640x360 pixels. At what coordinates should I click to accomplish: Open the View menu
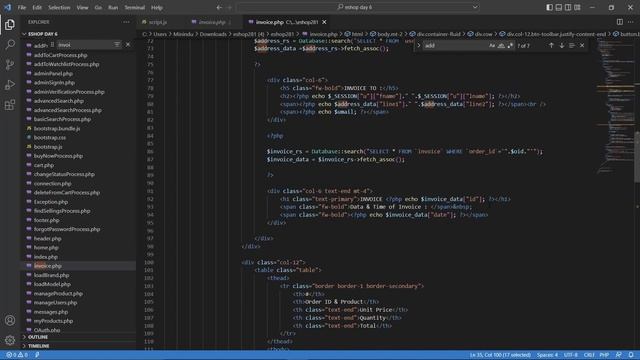[82, 7]
